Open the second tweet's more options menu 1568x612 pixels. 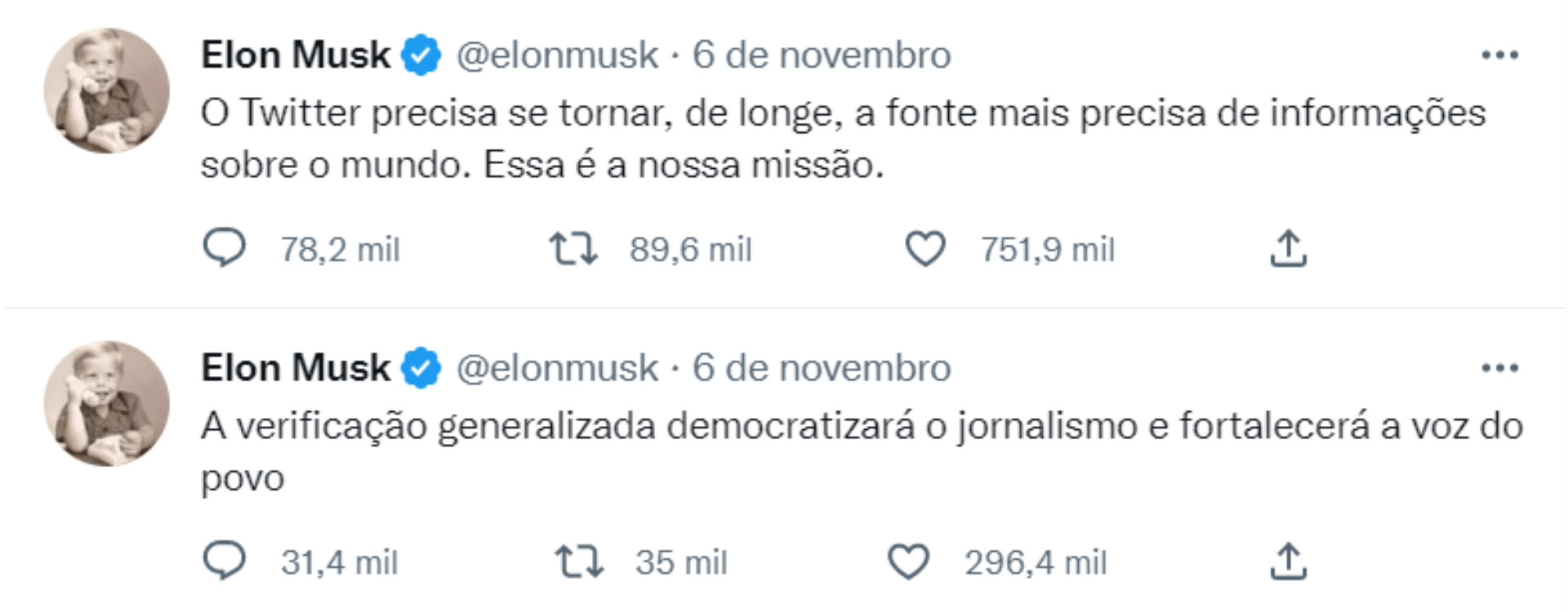[1499, 368]
